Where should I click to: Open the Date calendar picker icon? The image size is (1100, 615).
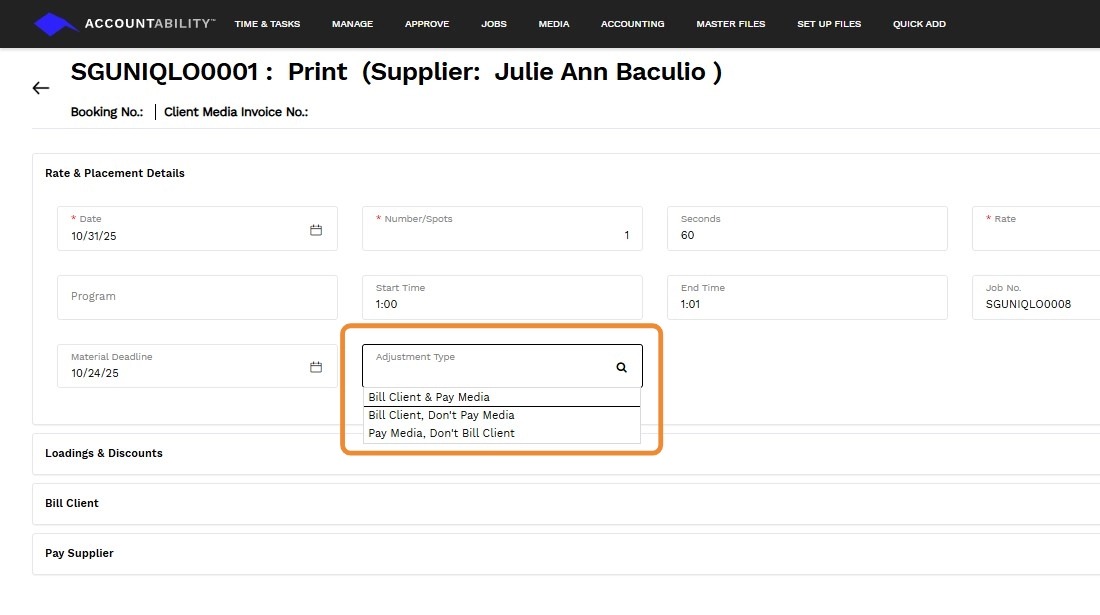click(x=316, y=230)
